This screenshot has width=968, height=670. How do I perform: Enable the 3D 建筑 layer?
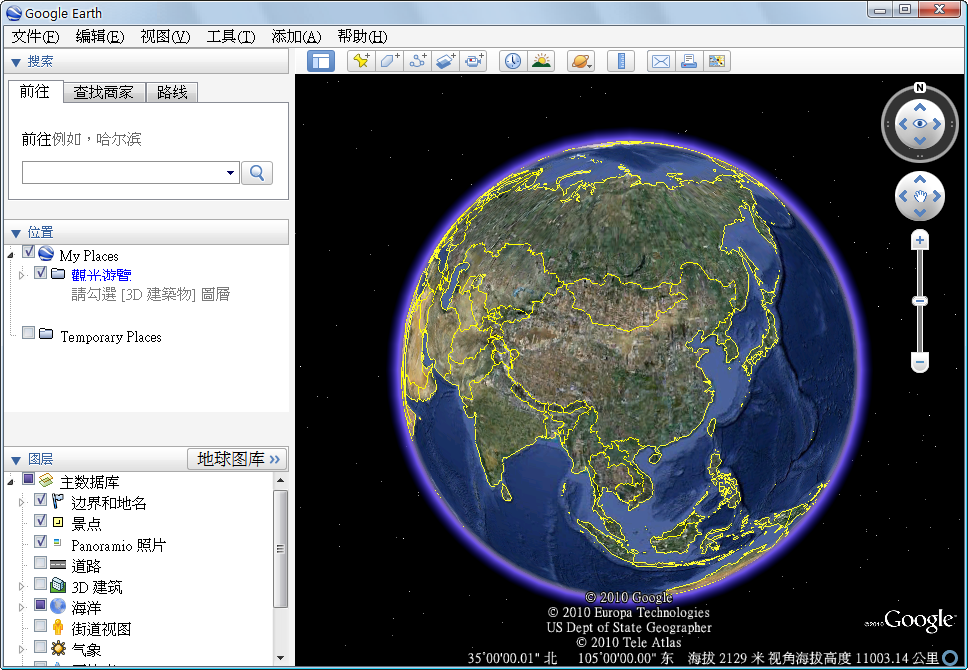pos(40,584)
